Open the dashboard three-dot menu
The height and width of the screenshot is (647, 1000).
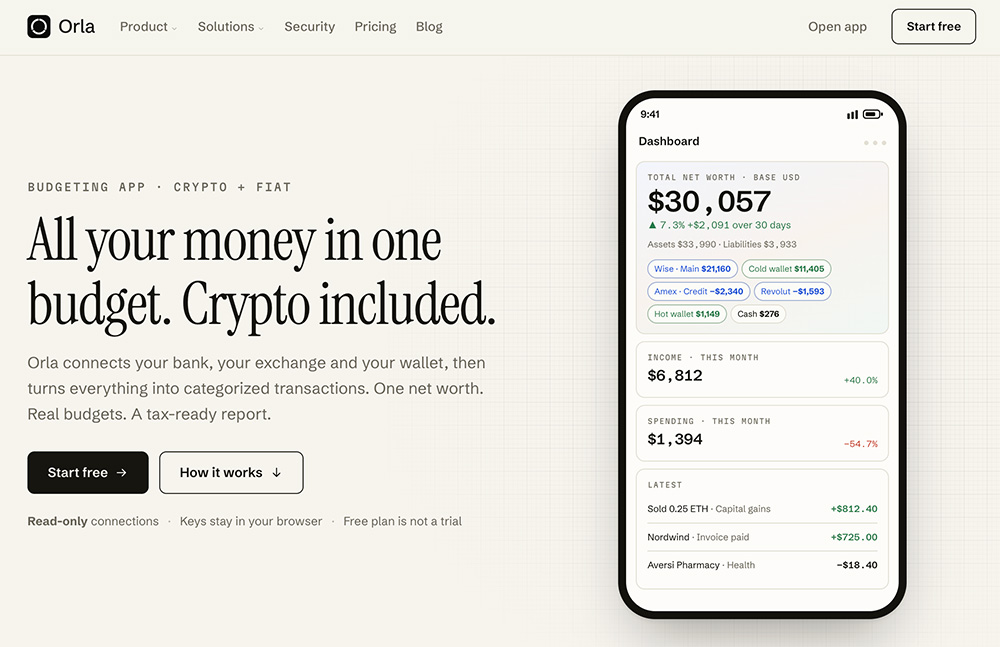[875, 142]
